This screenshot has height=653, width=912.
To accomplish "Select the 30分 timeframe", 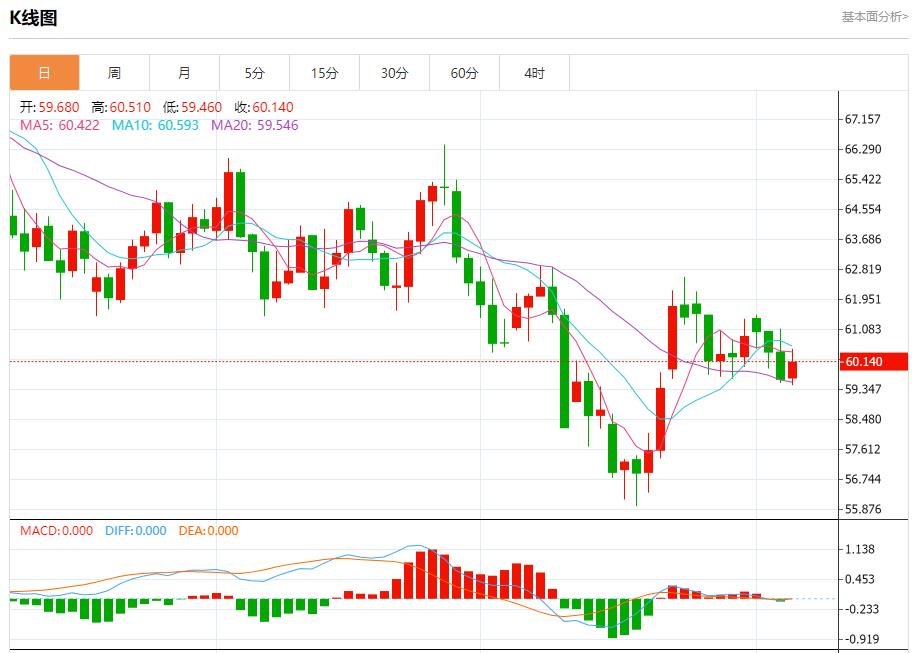I will (395, 72).
